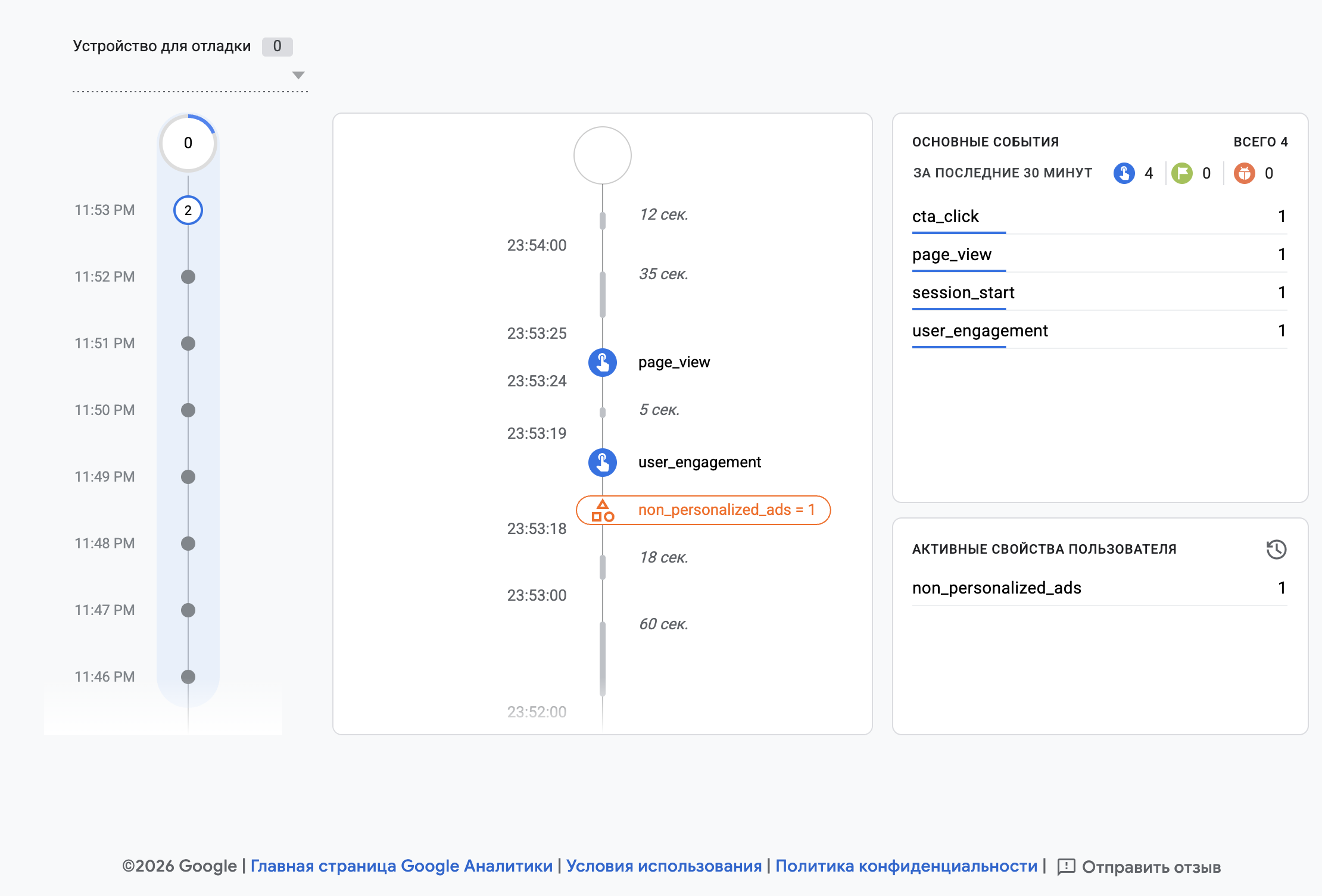
Task: Select the 11:46 PM minute marker
Action: [x=188, y=677]
